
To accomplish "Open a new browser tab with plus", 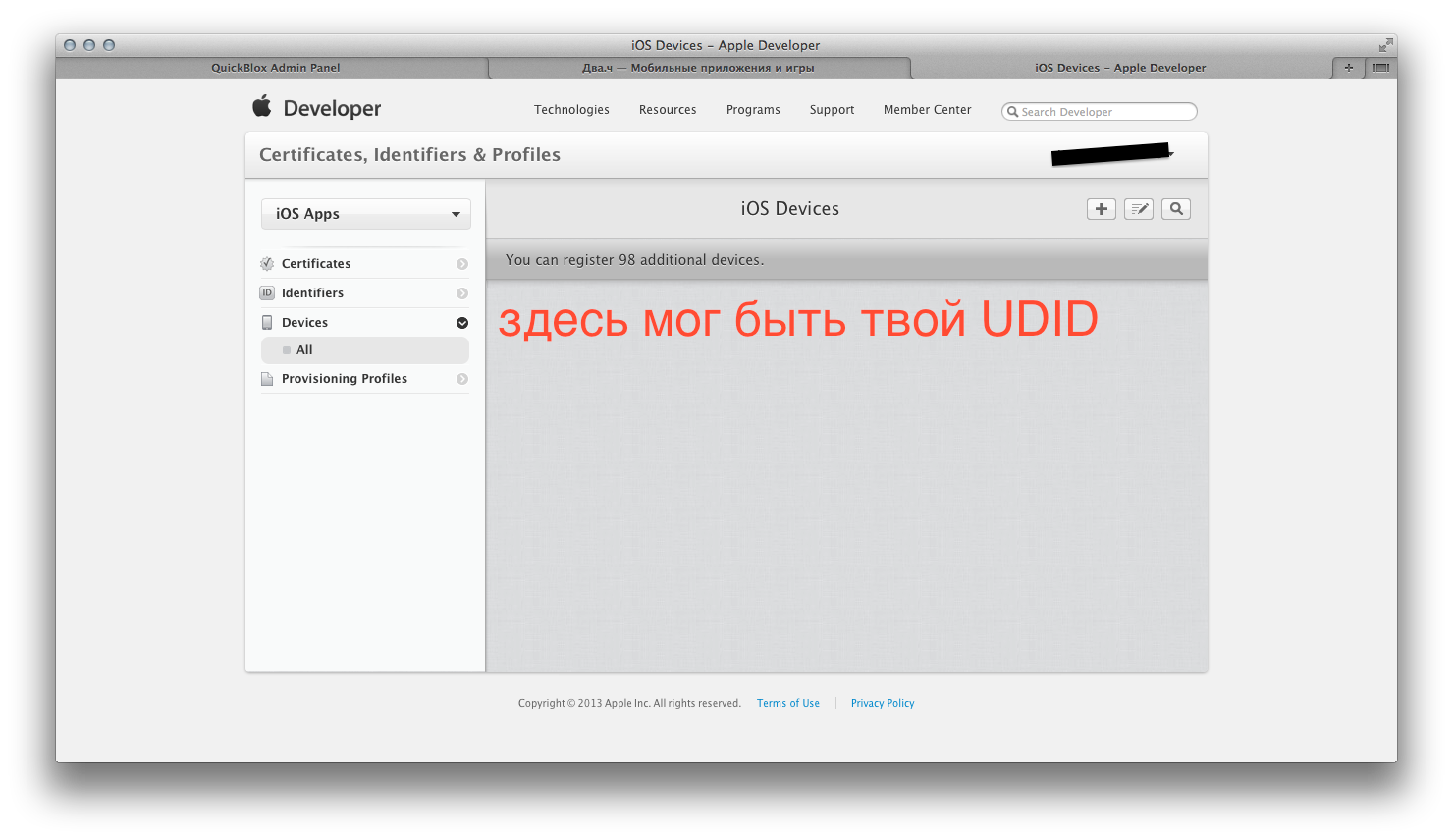I will (1348, 68).
